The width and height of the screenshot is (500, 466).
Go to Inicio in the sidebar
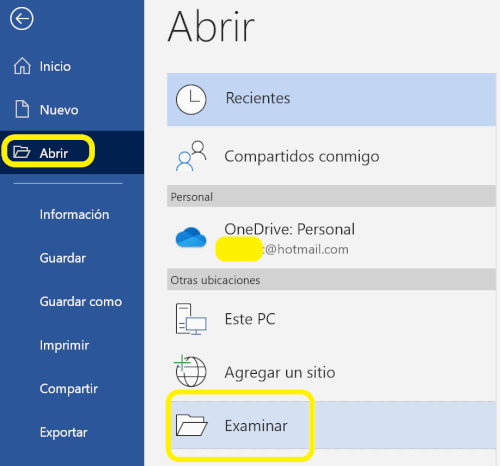(x=72, y=65)
